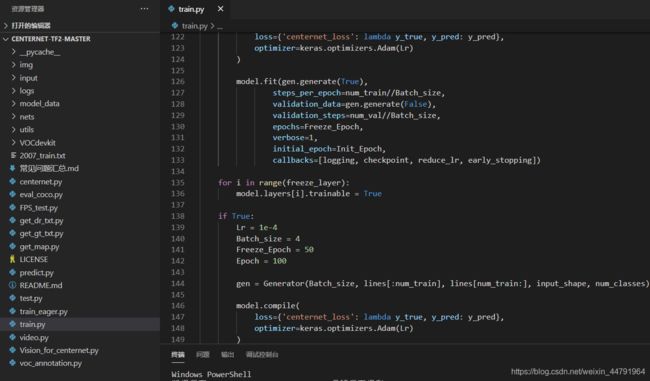This screenshot has height=381, width=650.
Task: Click the text file icon beside 2007_train.txt
Action: (13, 155)
